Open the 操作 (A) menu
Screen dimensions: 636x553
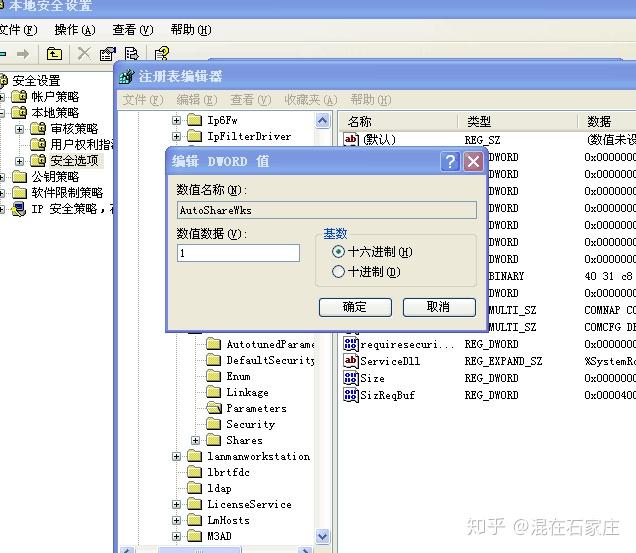pos(75,30)
